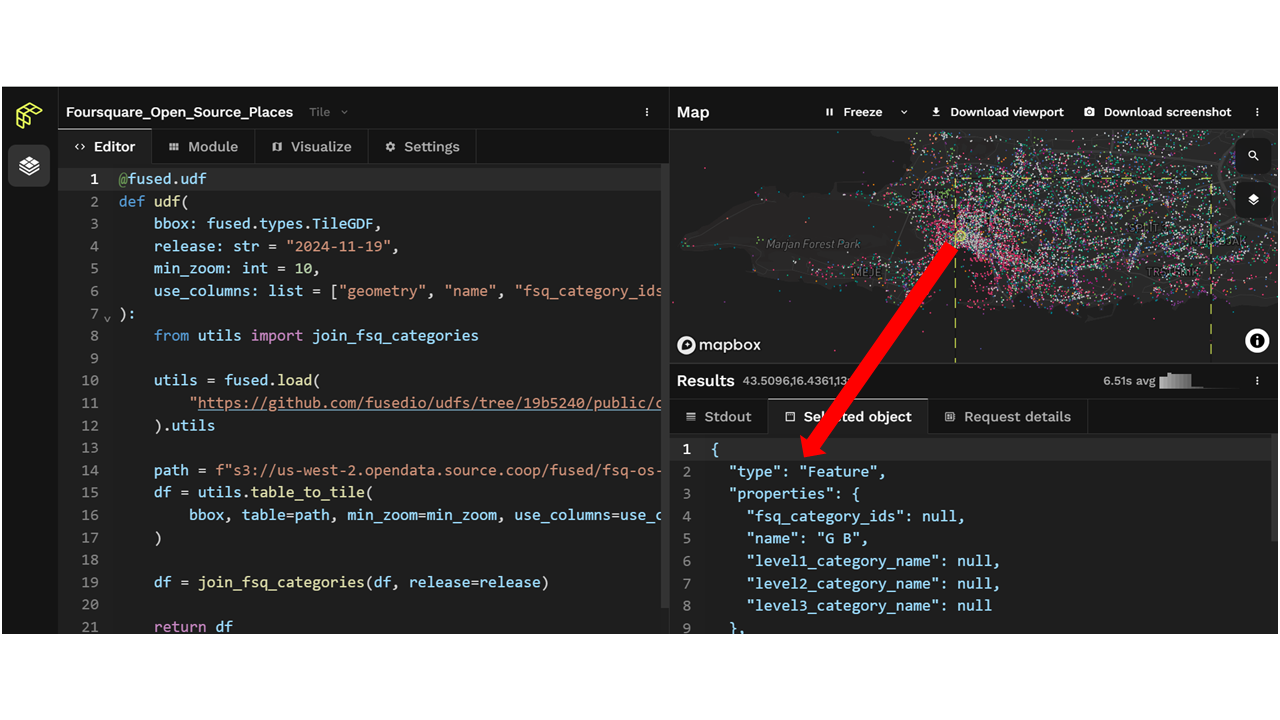1280x720 pixels.
Task: Click the map info icon
Action: tap(1257, 341)
